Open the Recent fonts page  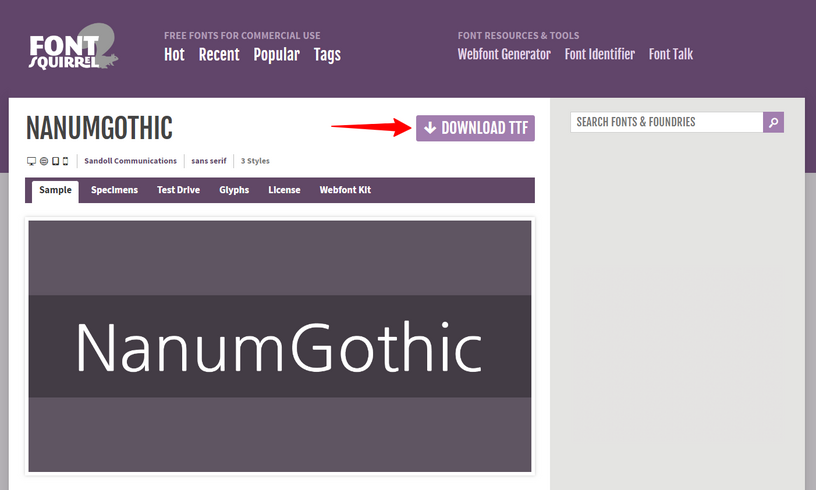tap(219, 55)
